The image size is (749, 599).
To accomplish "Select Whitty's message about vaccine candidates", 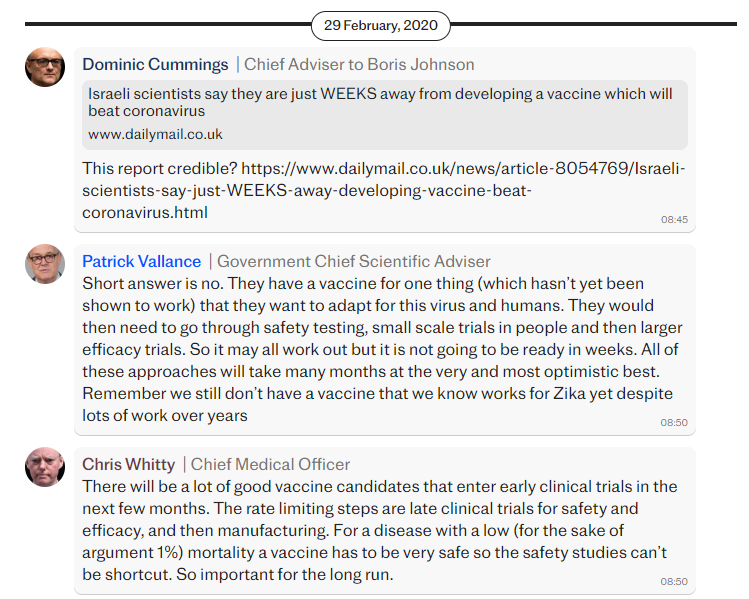I will pos(380,530).
